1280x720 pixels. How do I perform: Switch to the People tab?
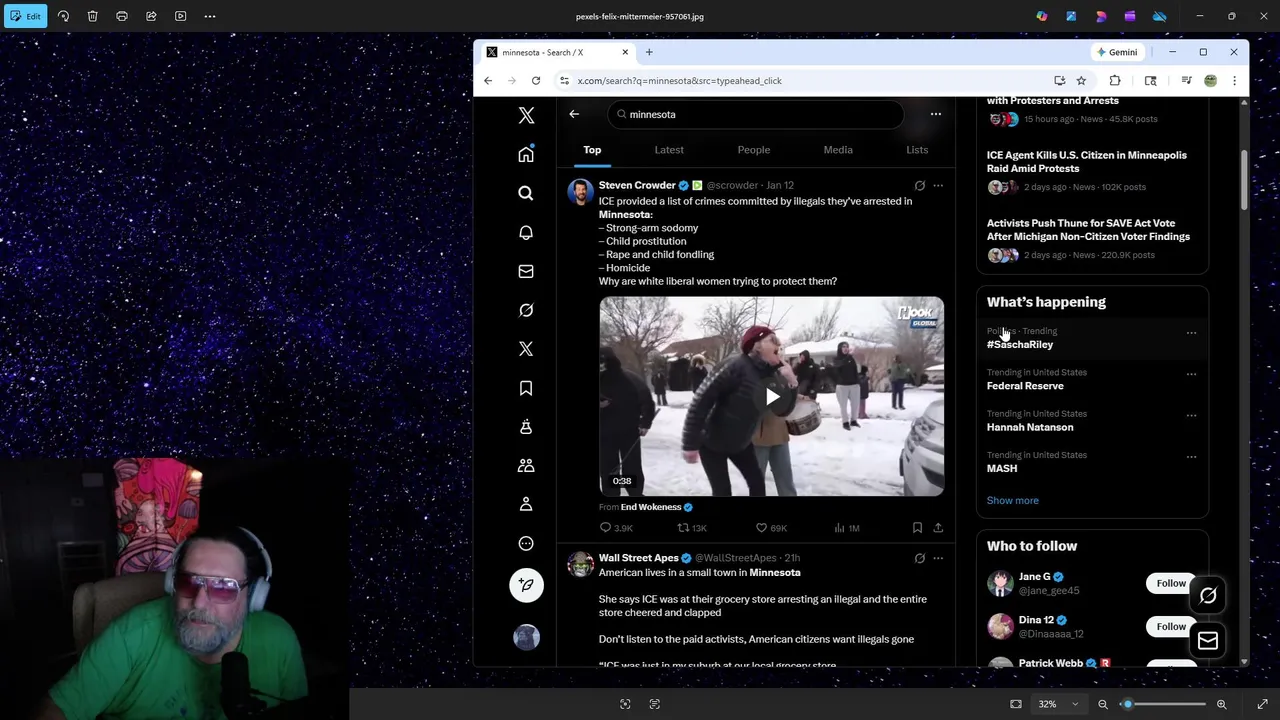pyautogui.click(x=754, y=150)
